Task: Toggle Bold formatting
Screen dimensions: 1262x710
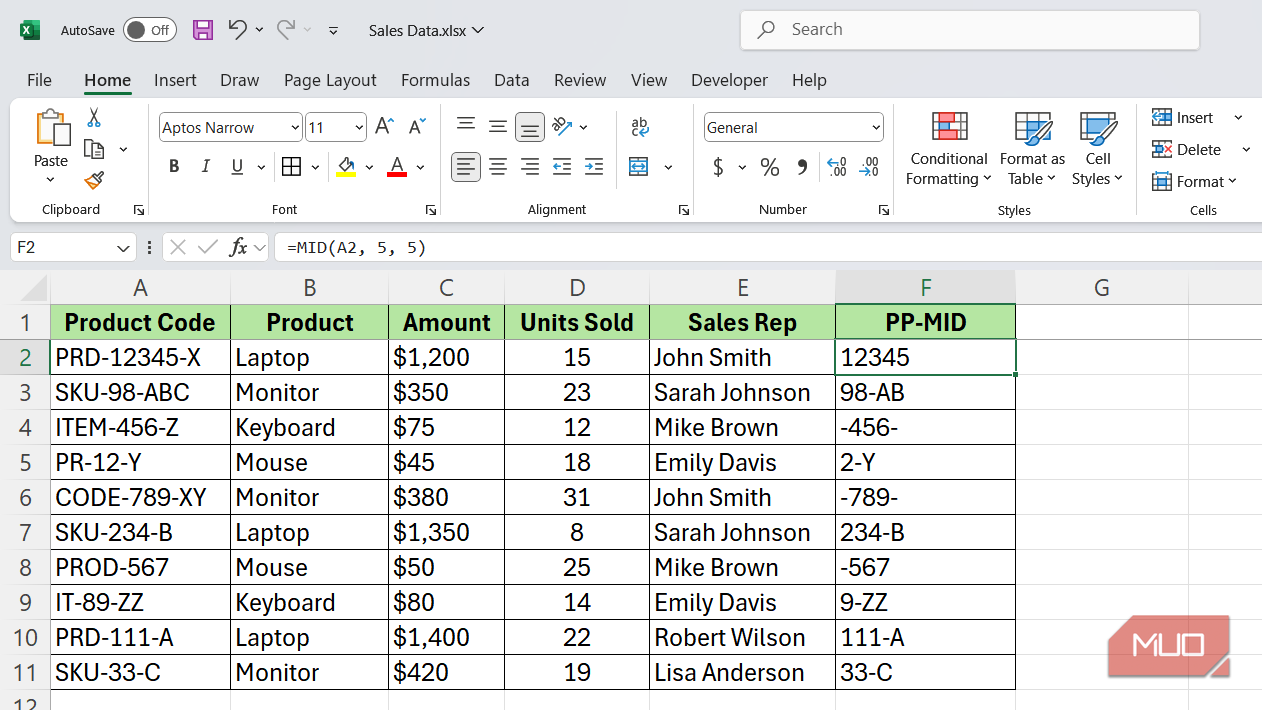Action: pyautogui.click(x=174, y=167)
